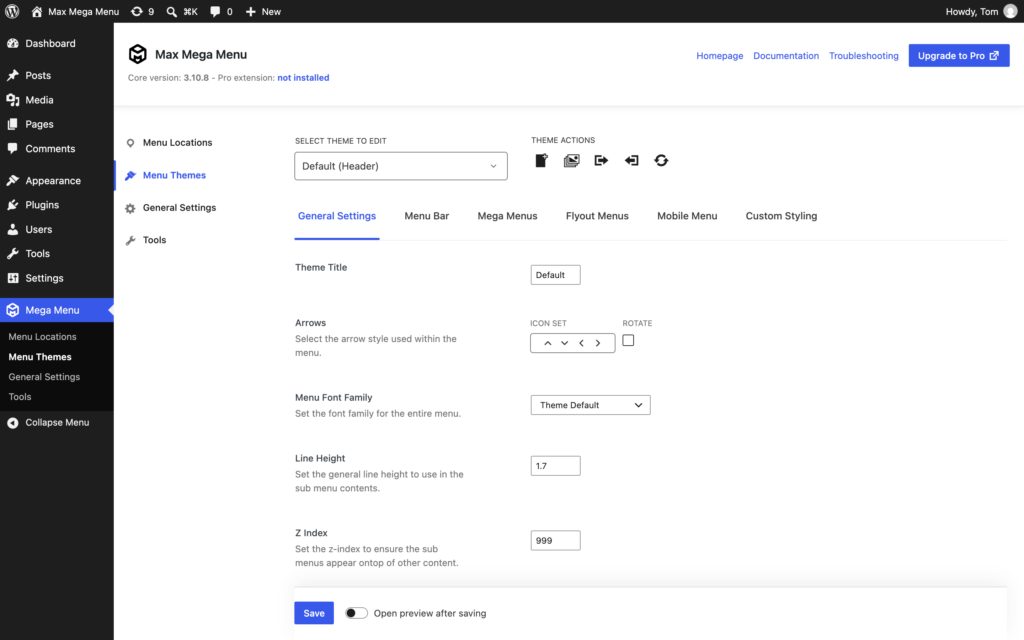Check the Rotate arrows checkbox

click(x=628, y=340)
